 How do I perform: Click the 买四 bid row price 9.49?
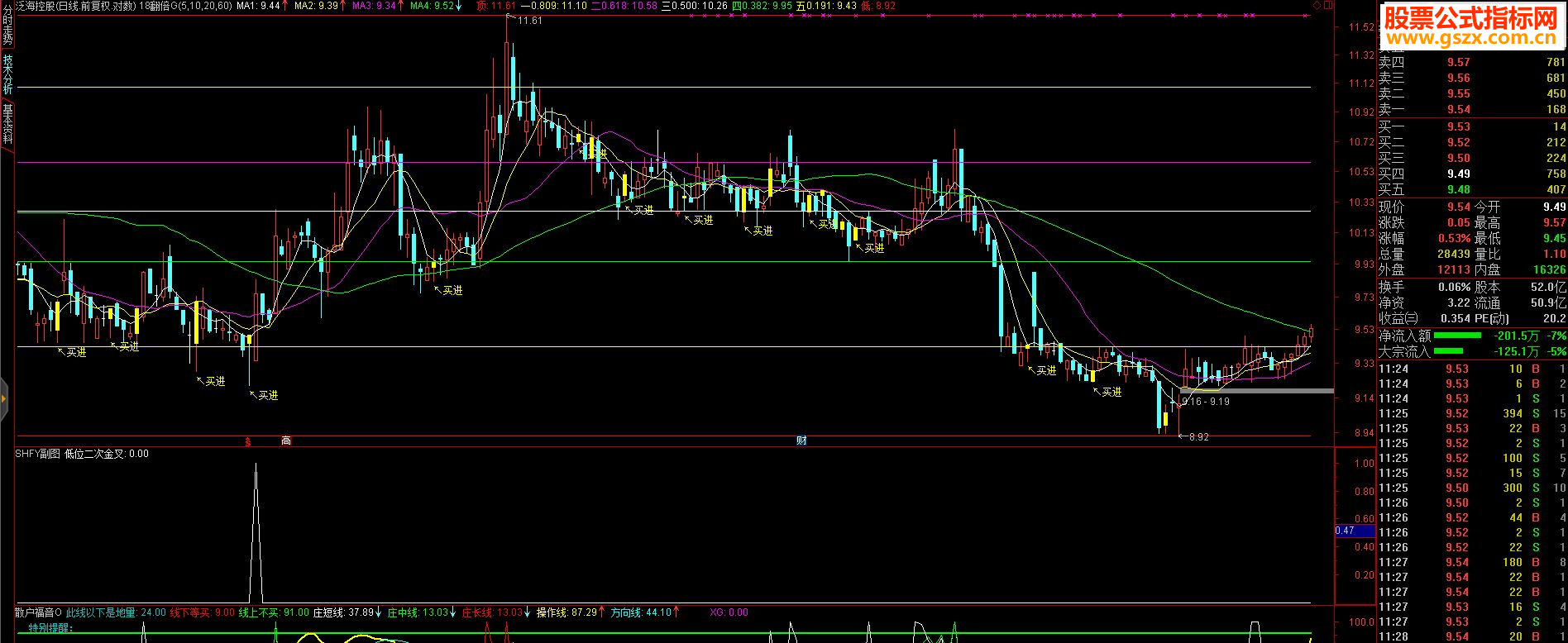(x=1458, y=174)
